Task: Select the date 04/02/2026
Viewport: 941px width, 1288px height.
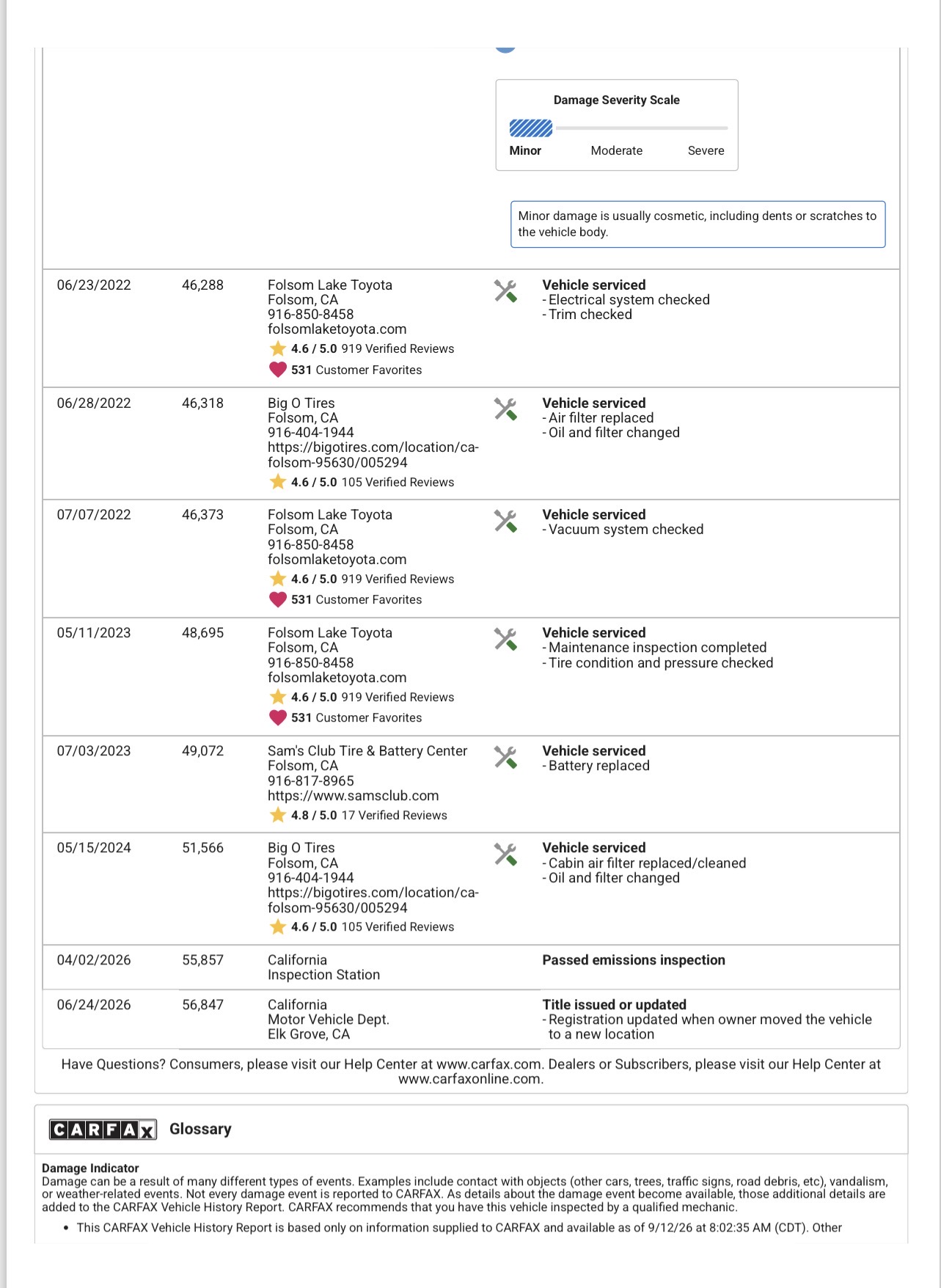Action: [94, 960]
